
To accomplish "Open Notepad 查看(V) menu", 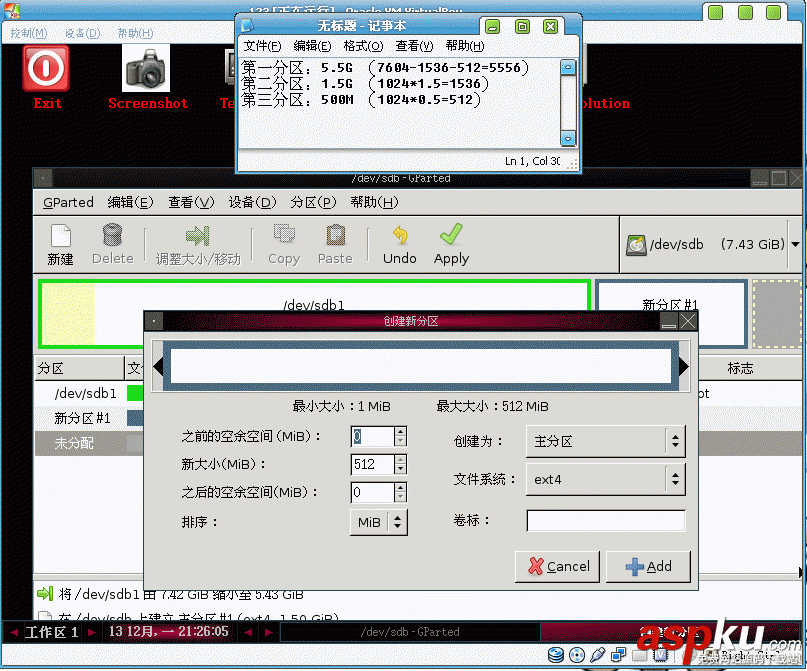I will coord(414,46).
